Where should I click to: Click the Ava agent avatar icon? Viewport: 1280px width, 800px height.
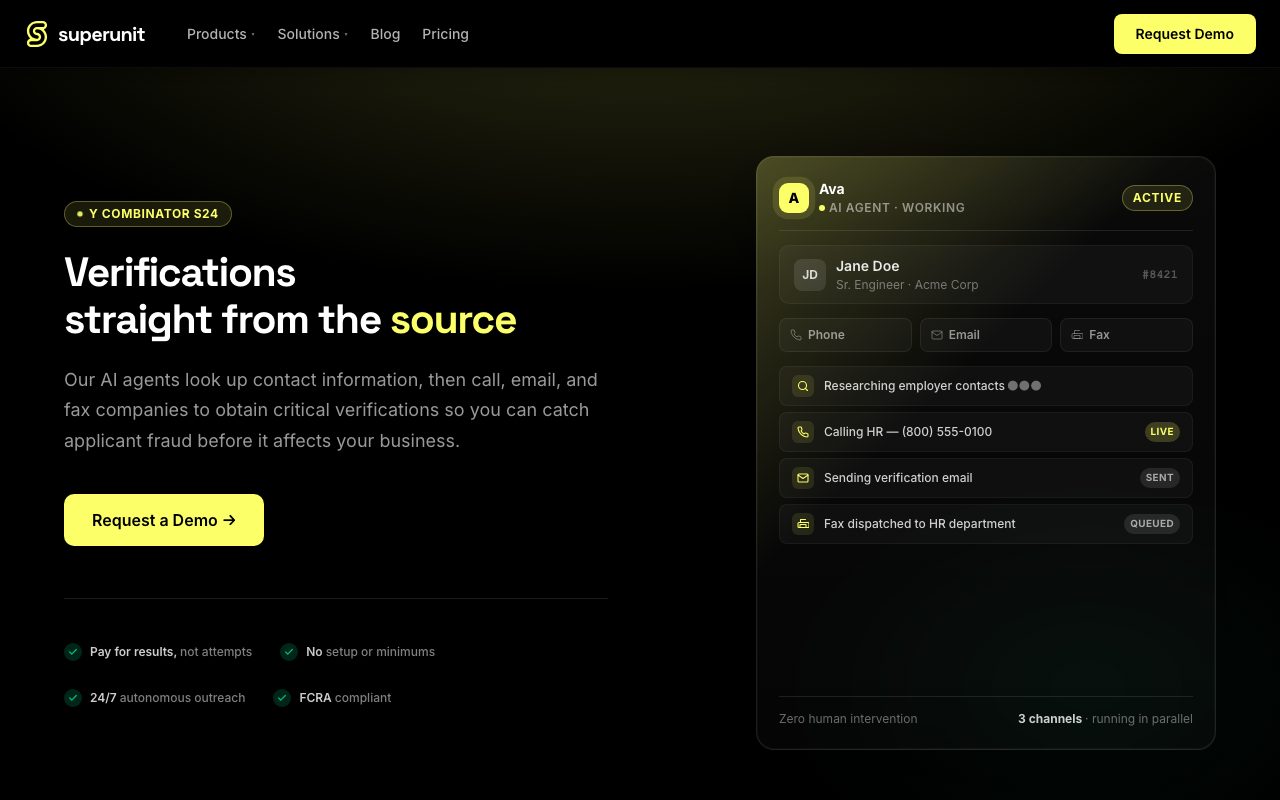(x=794, y=198)
